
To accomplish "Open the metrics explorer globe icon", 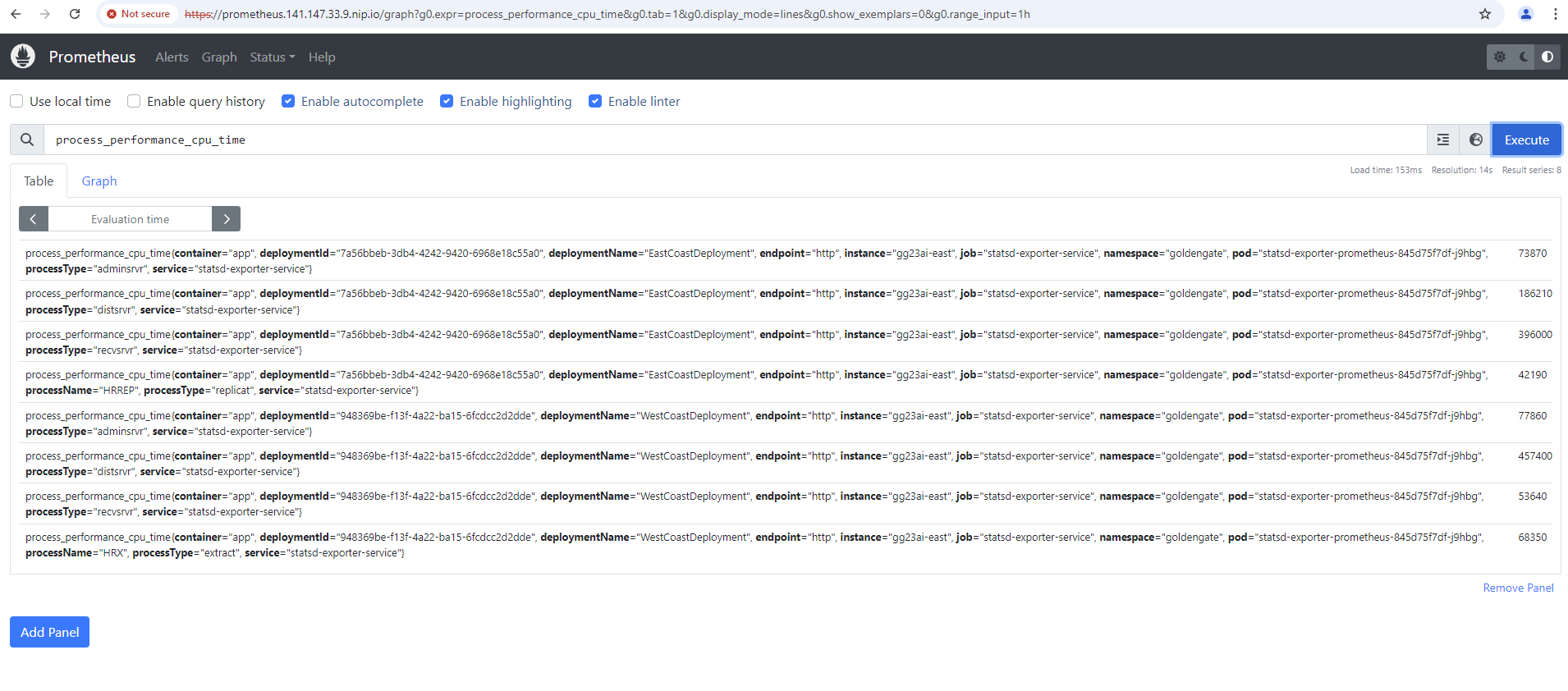I will click(x=1476, y=140).
